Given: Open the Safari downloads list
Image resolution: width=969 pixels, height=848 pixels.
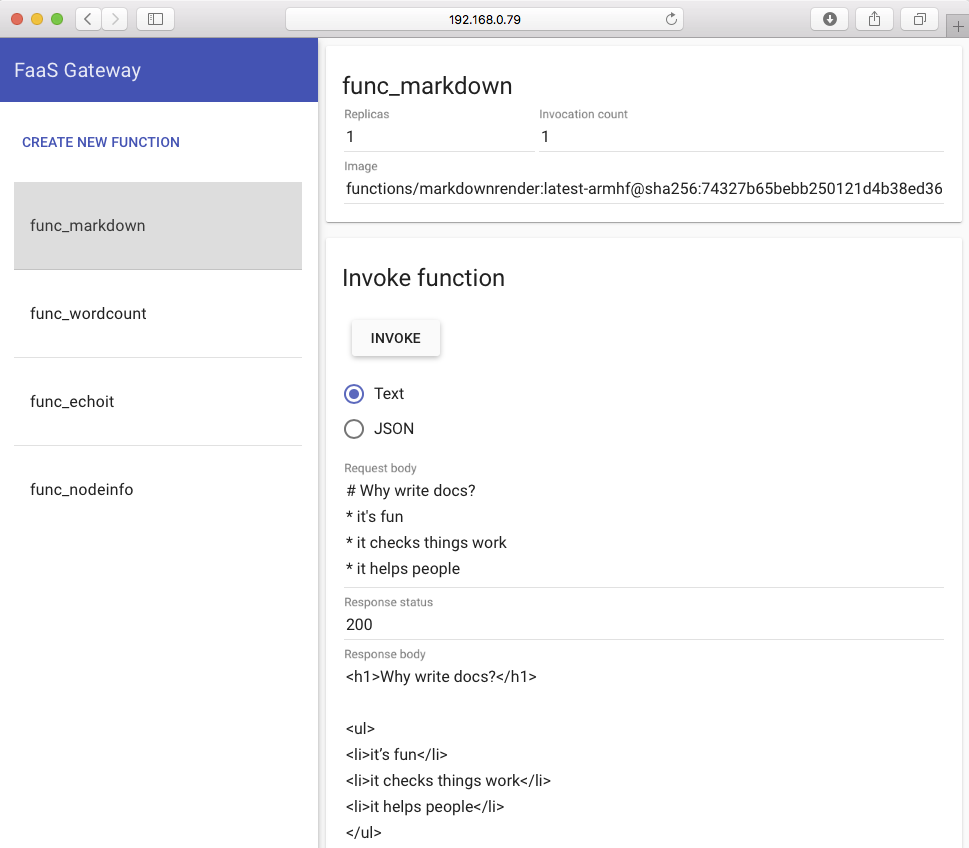Looking at the screenshot, I should click(829, 18).
